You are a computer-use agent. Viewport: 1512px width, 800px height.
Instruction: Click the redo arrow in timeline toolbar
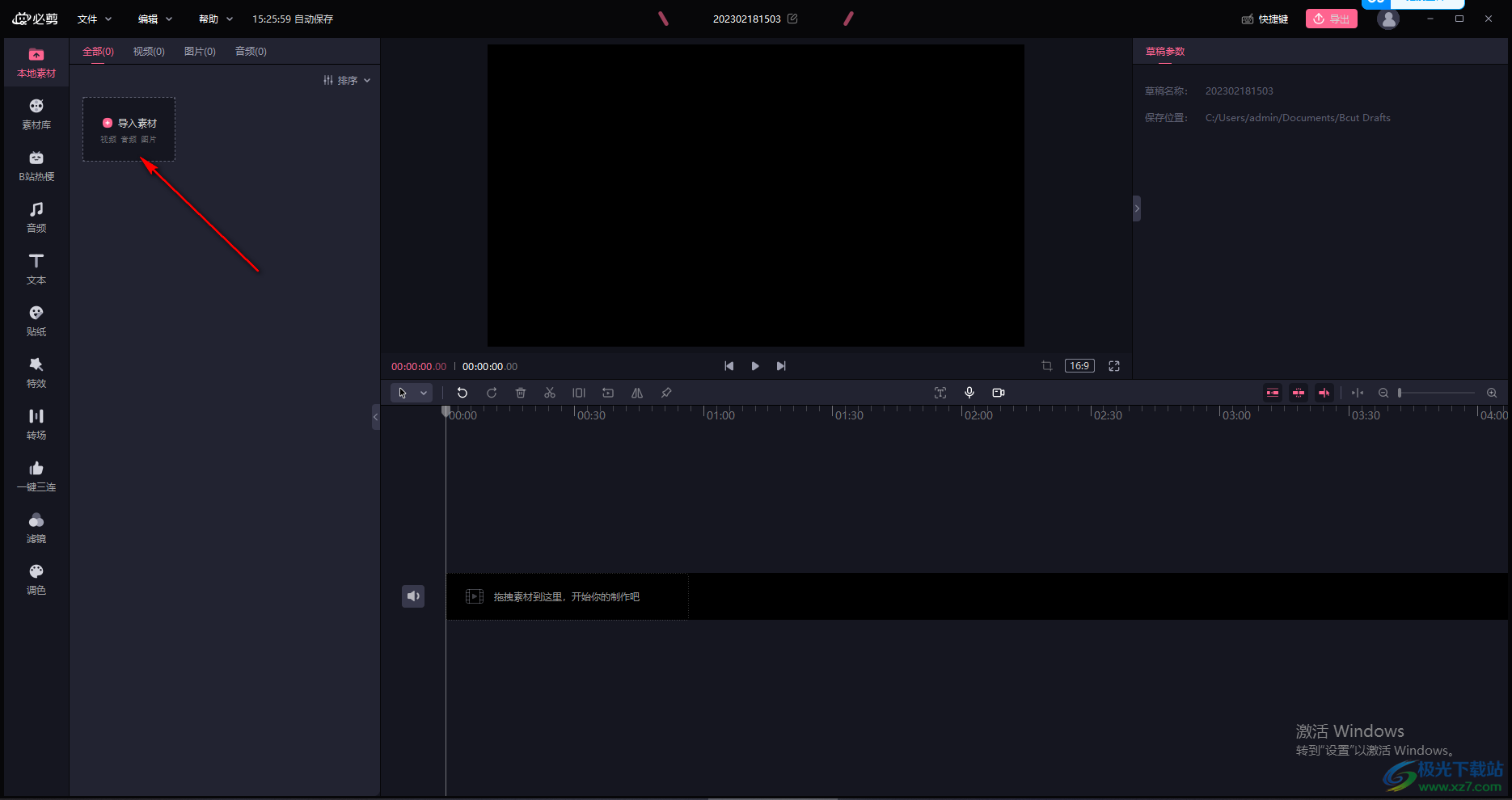coord(492,393)
